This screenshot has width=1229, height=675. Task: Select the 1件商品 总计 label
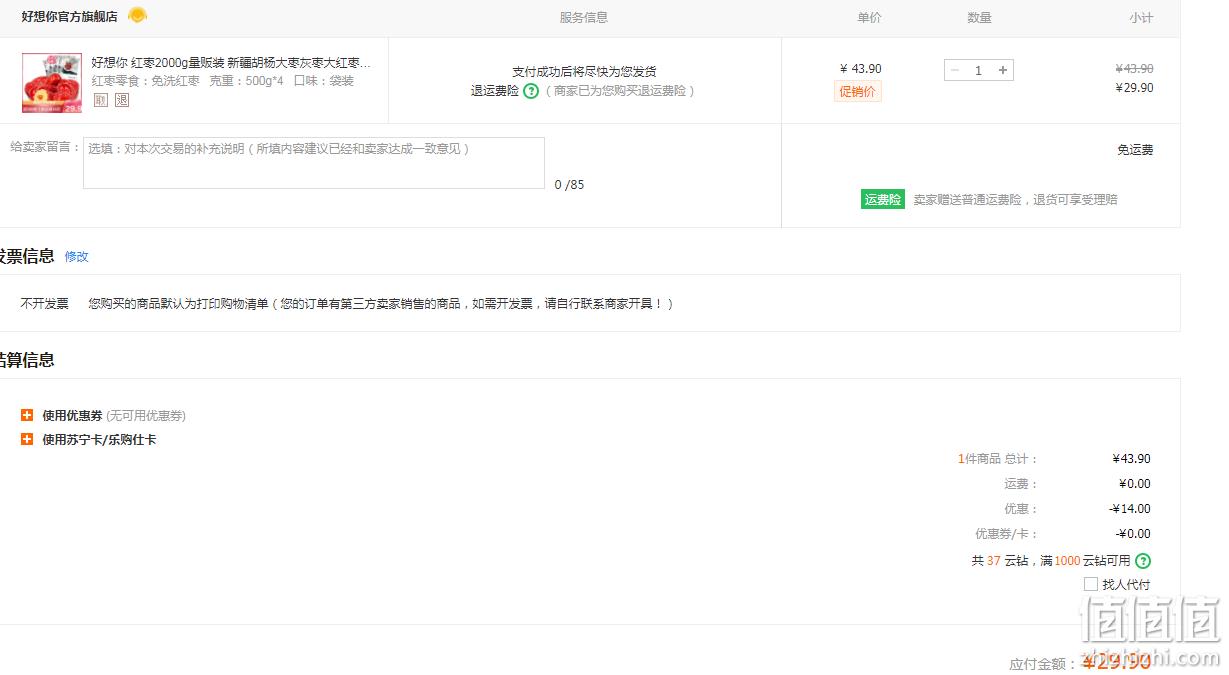[x=998, y=459]
